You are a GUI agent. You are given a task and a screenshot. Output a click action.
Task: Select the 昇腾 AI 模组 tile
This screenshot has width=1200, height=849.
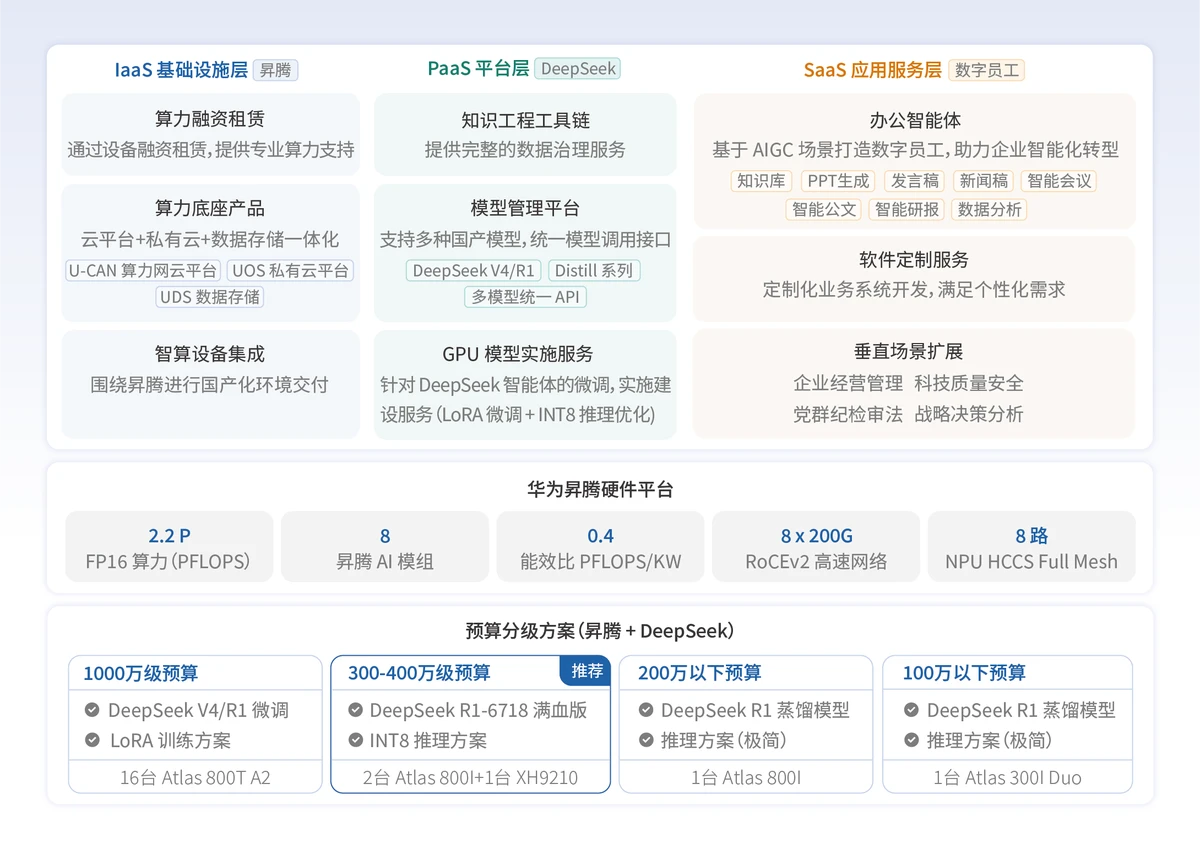coord(385,547)
